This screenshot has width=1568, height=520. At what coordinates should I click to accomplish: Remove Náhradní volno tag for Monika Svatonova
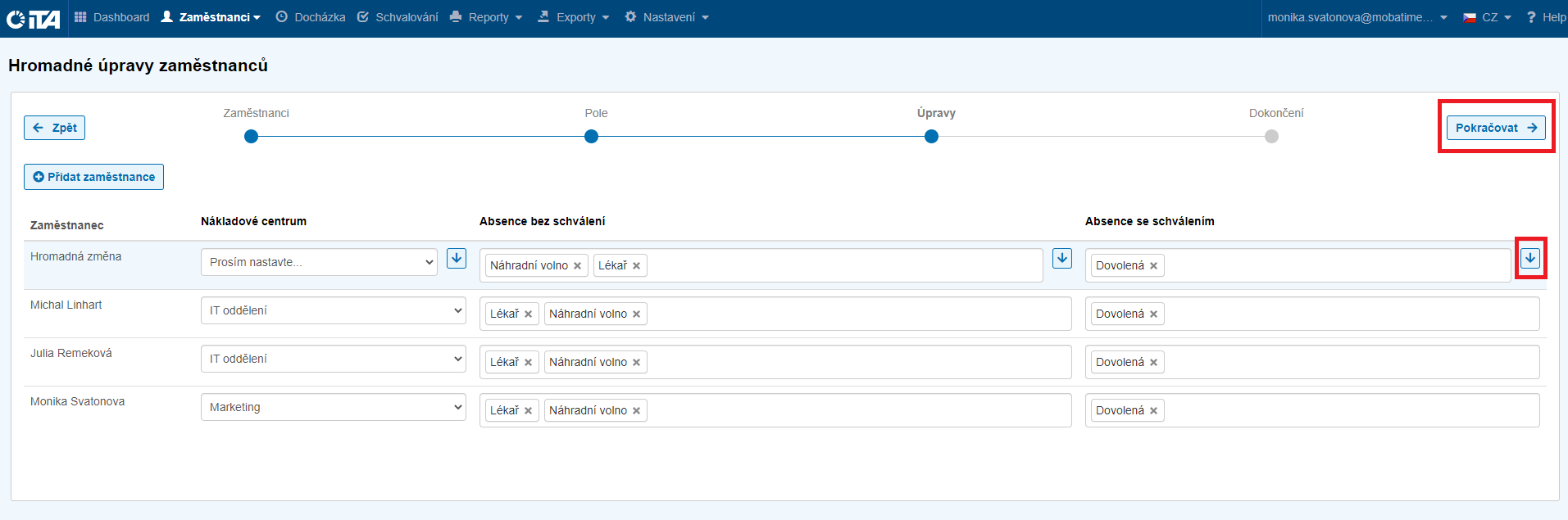(x=637, y=411)
